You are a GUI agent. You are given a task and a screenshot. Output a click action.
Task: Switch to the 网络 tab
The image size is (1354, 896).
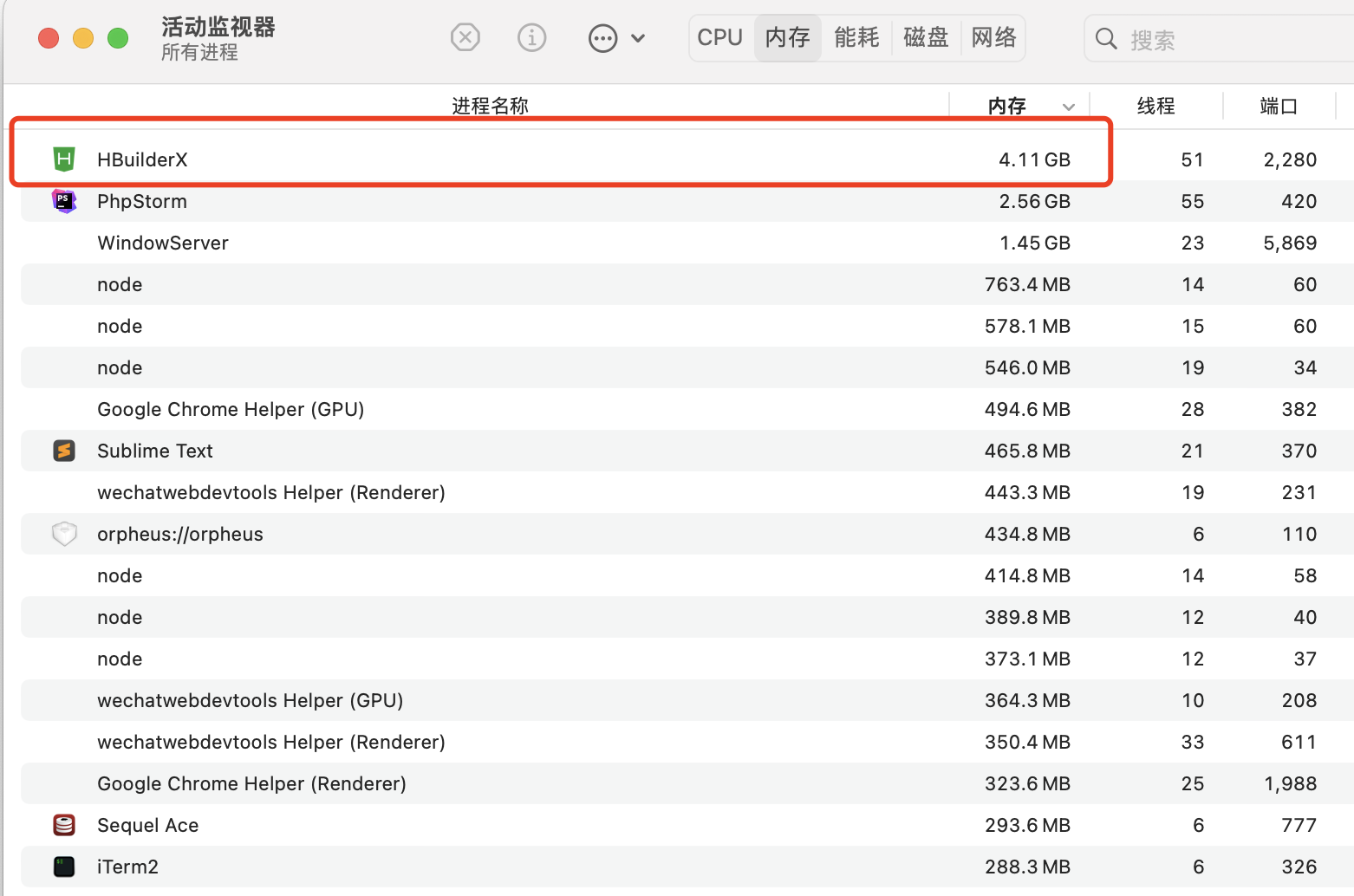[993, 38]
